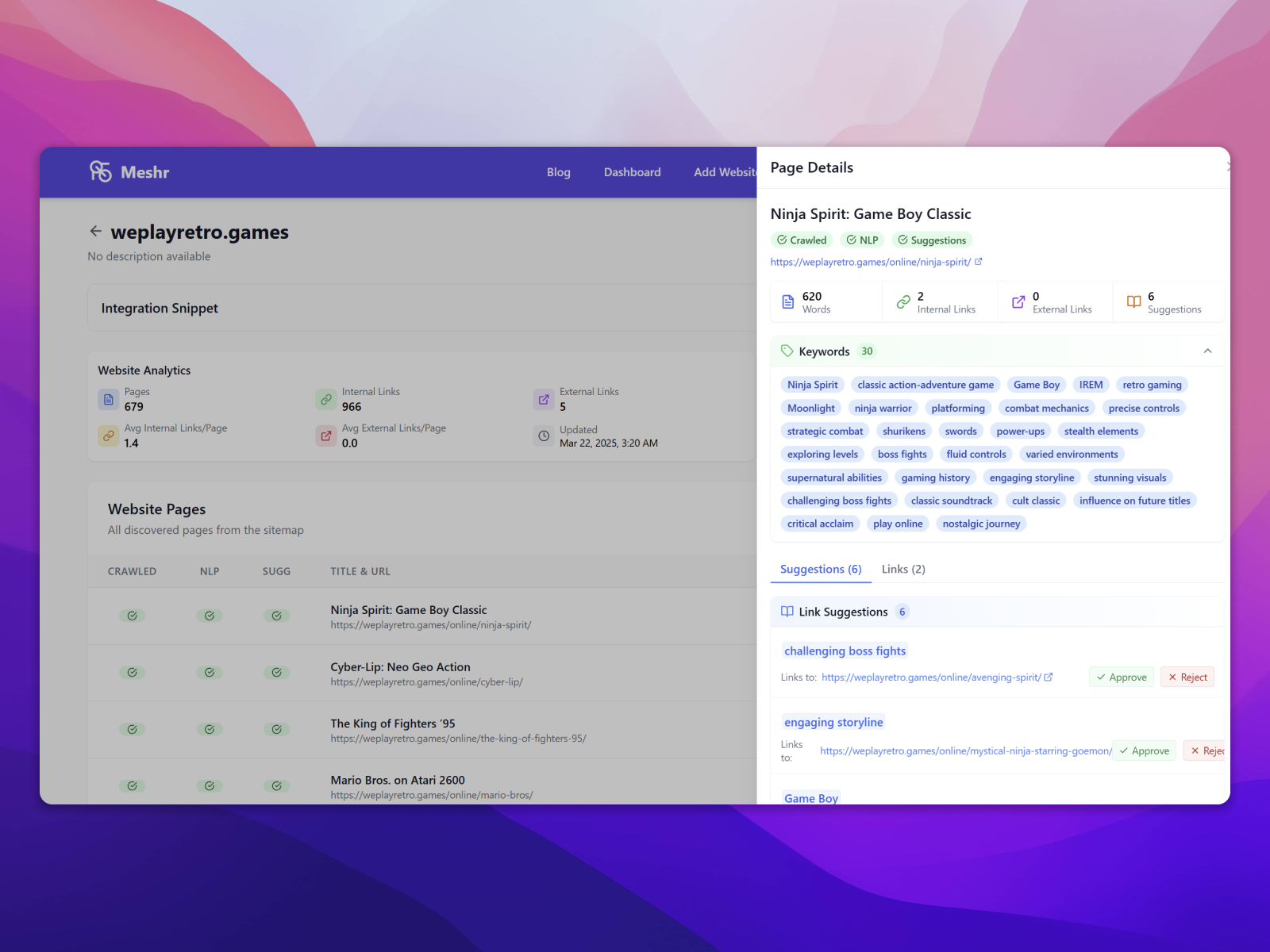Click the Suggestions status badge
The image size is (1270, 952).
(x=932, y=240)
